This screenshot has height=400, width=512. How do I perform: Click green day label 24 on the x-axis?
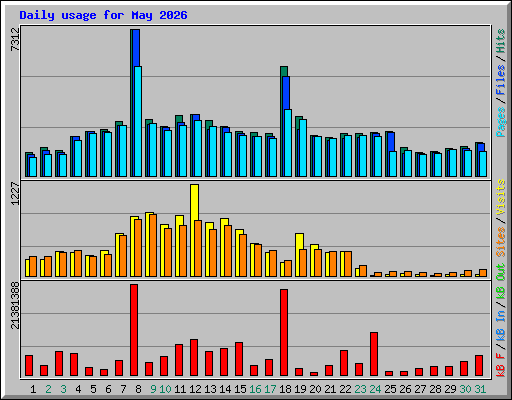pyautogui.click(x=375, y=389)
